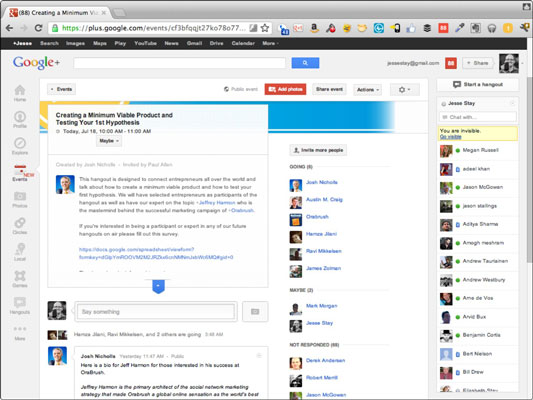533x400 pixels.
Task: Click the Share button near profile
Action: [x=478, y=63]
